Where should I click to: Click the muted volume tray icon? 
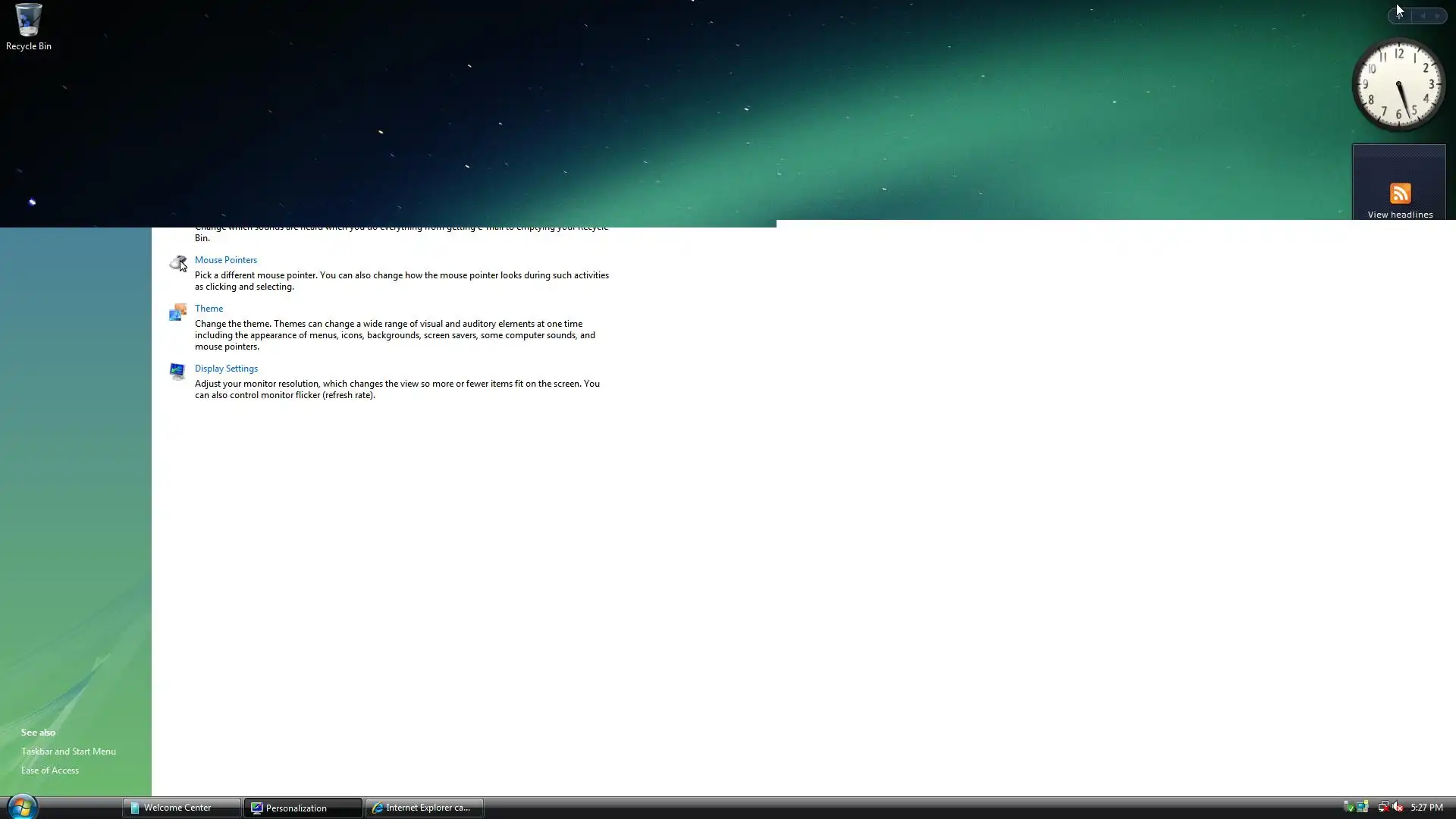click(1398, 807)
